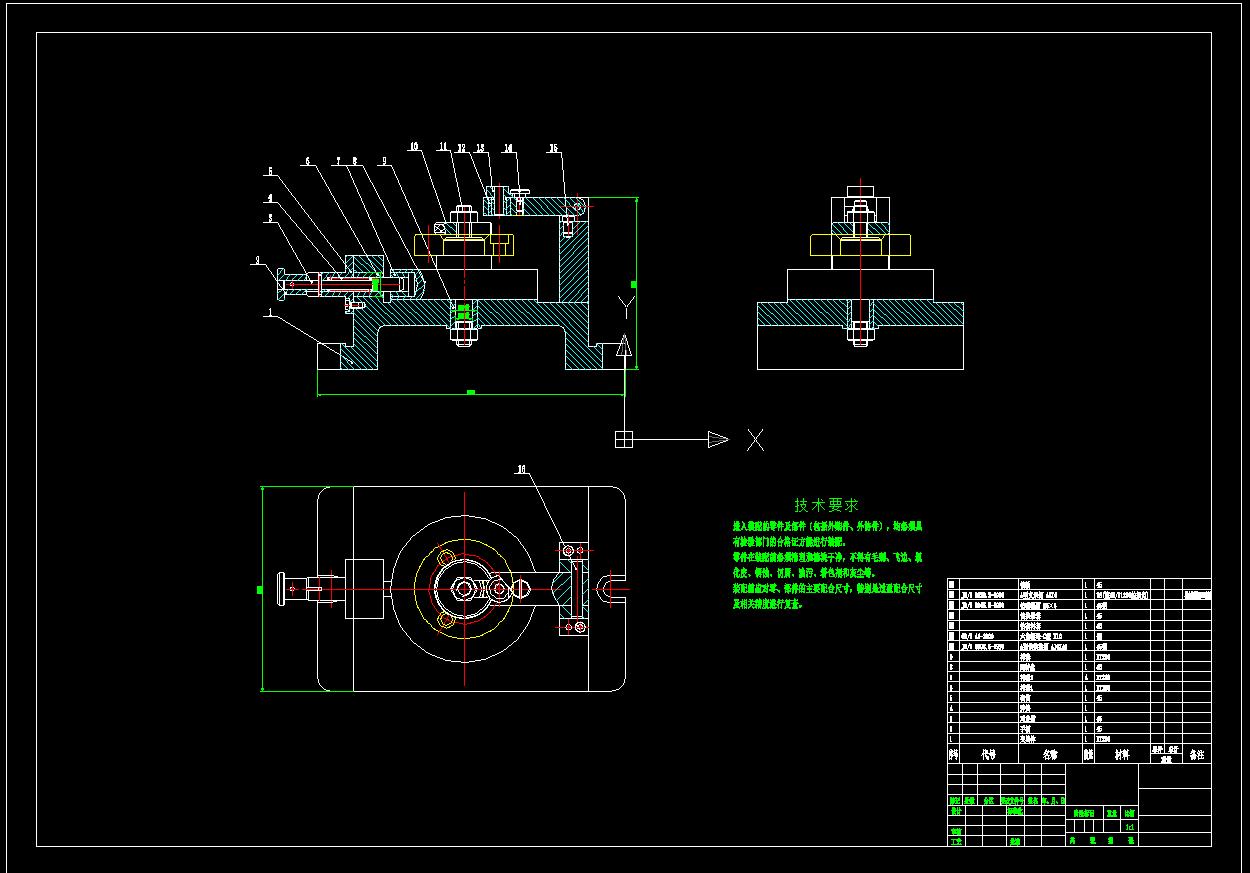Image resolution: width=1250 pixels, height=873 pixels.
Task: Click green grip on section view height dimension
Action: pyautogui.click(x=632, y=283)
